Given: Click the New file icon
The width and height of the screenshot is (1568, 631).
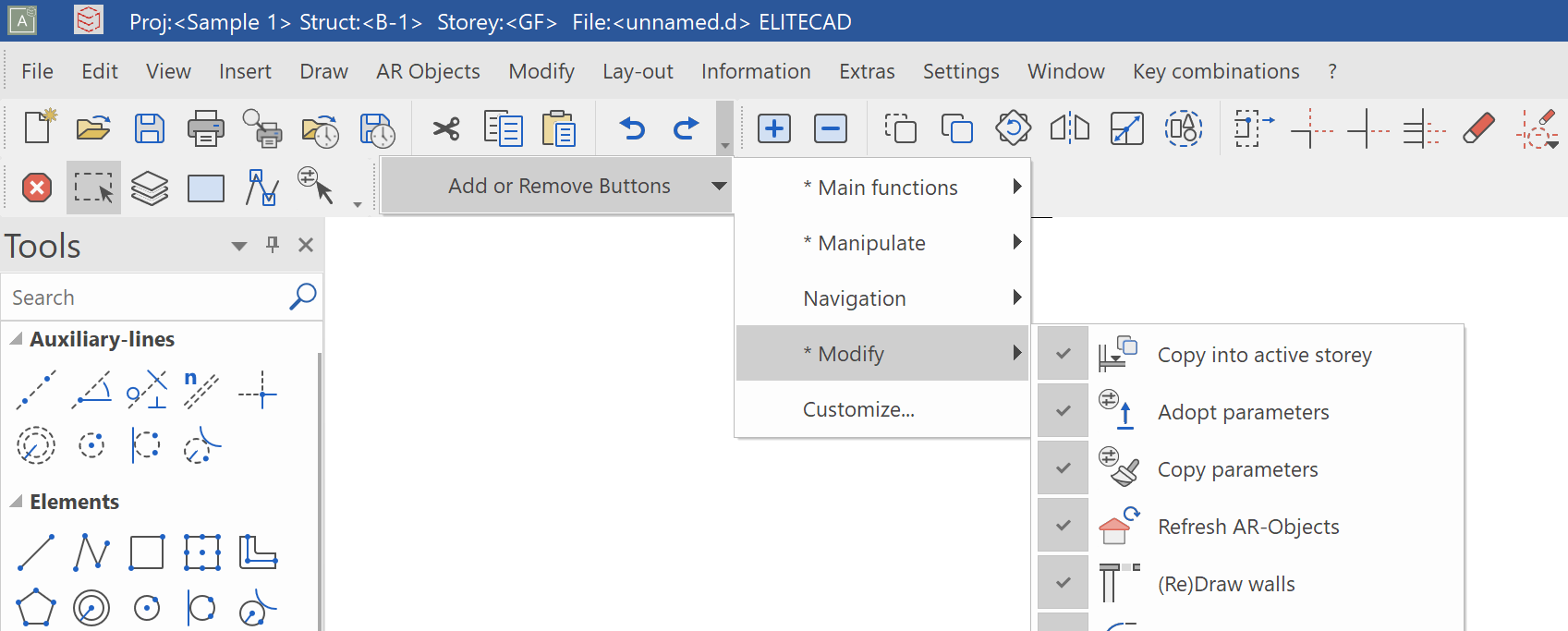Looking at the screenshot, I should tap(38, 128).
